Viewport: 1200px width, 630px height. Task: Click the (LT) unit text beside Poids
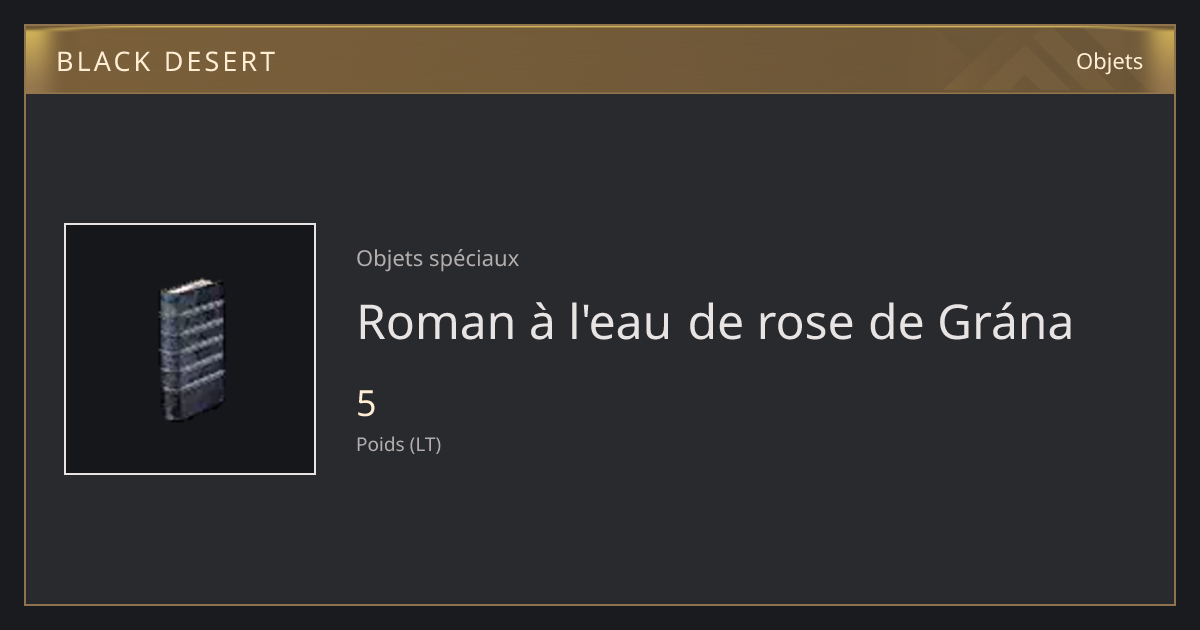click(426, 444)
